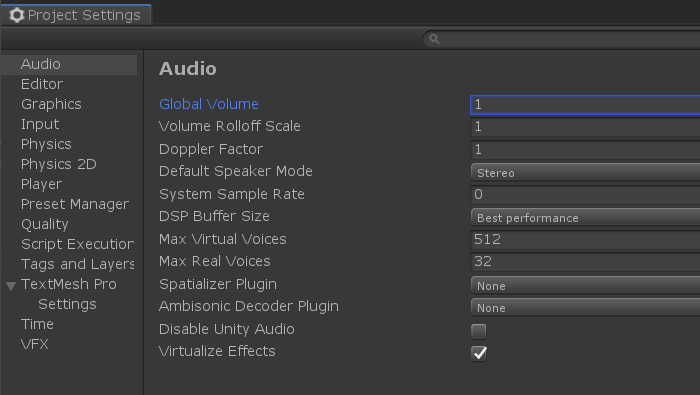Open the Time settings category
700x395 pixels.
[x=37, y=324]
